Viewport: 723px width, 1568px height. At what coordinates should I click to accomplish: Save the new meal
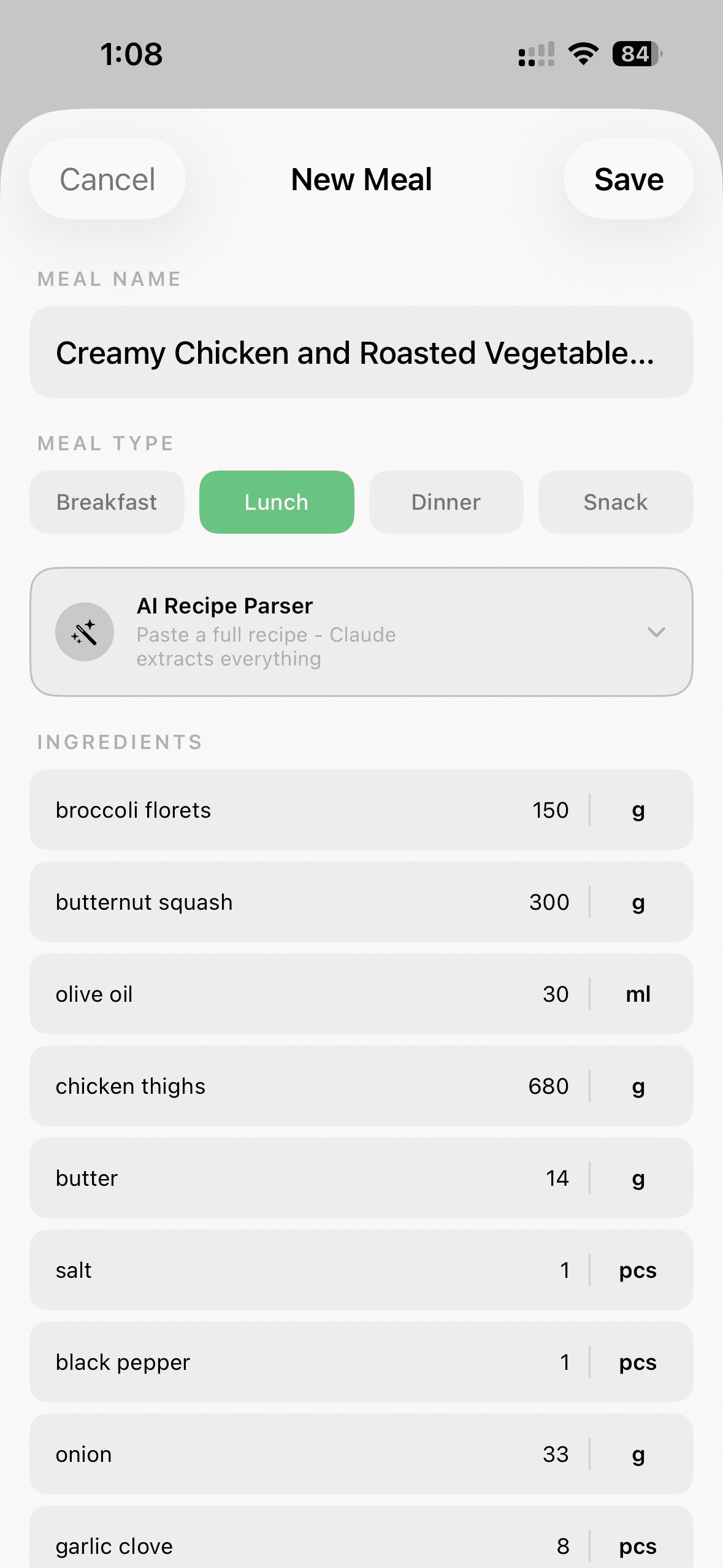629,179
